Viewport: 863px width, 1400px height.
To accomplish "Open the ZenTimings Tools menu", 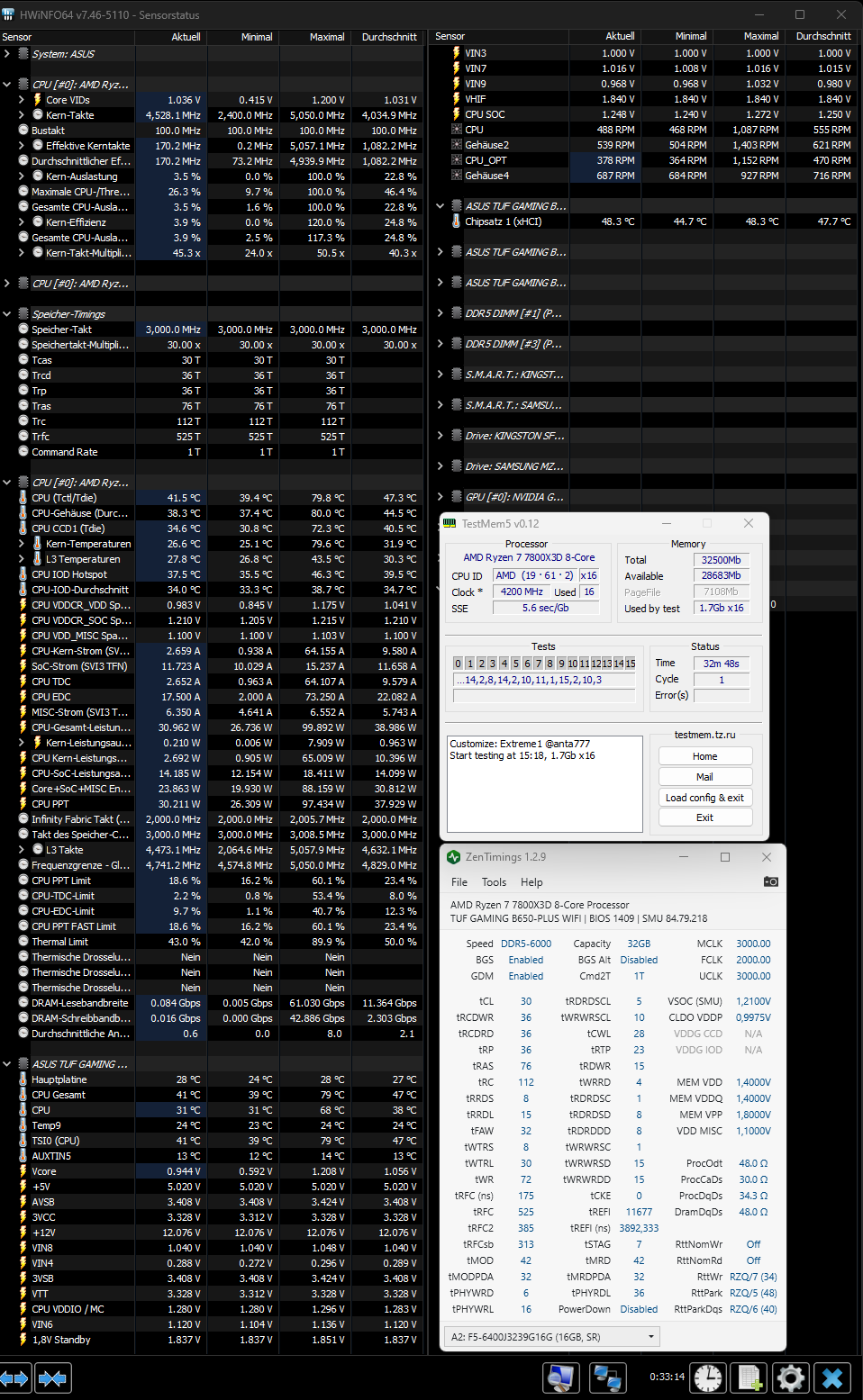I will coord(494,882).
